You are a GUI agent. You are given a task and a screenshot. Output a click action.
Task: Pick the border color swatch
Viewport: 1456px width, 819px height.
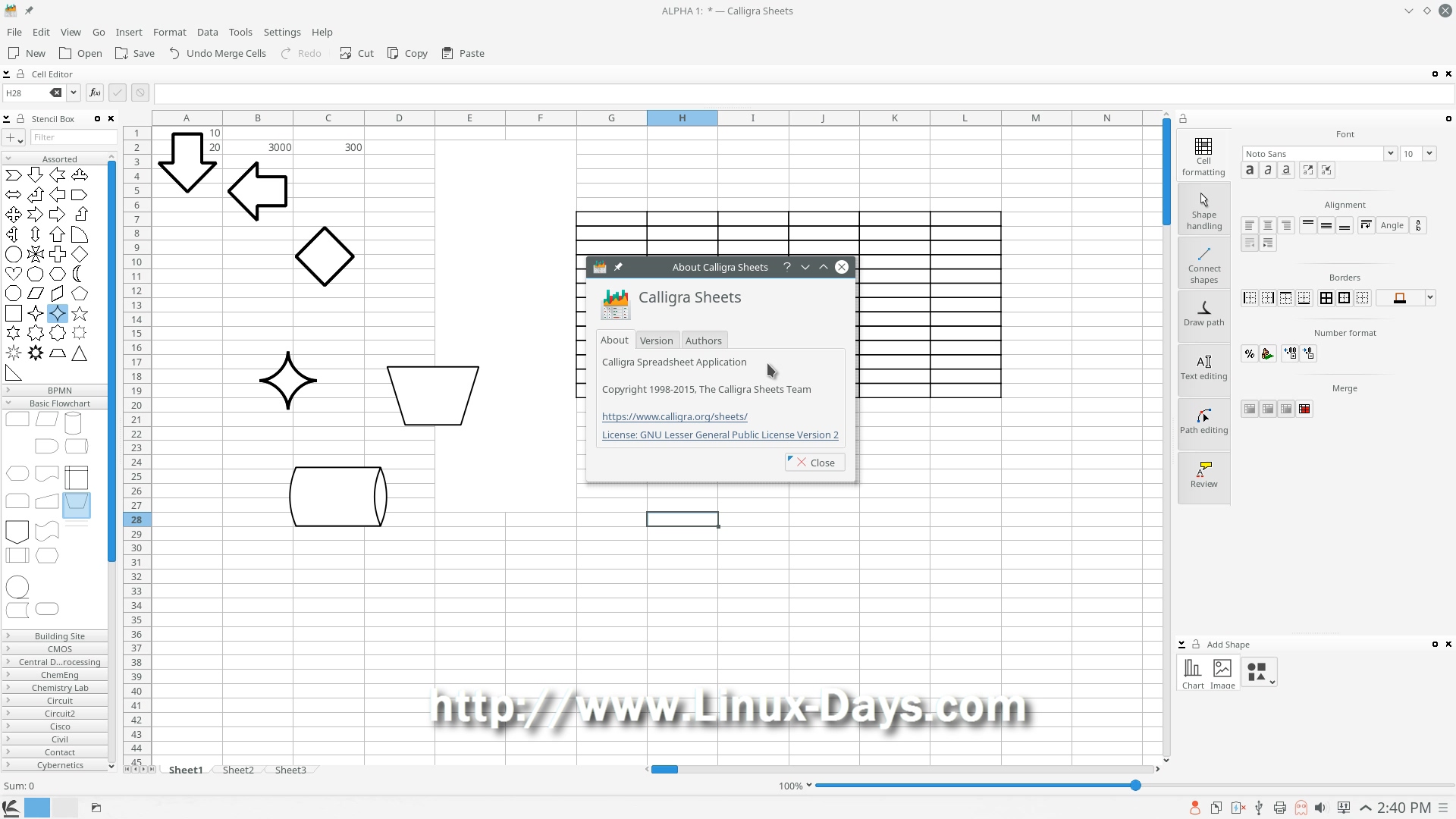1400,298
